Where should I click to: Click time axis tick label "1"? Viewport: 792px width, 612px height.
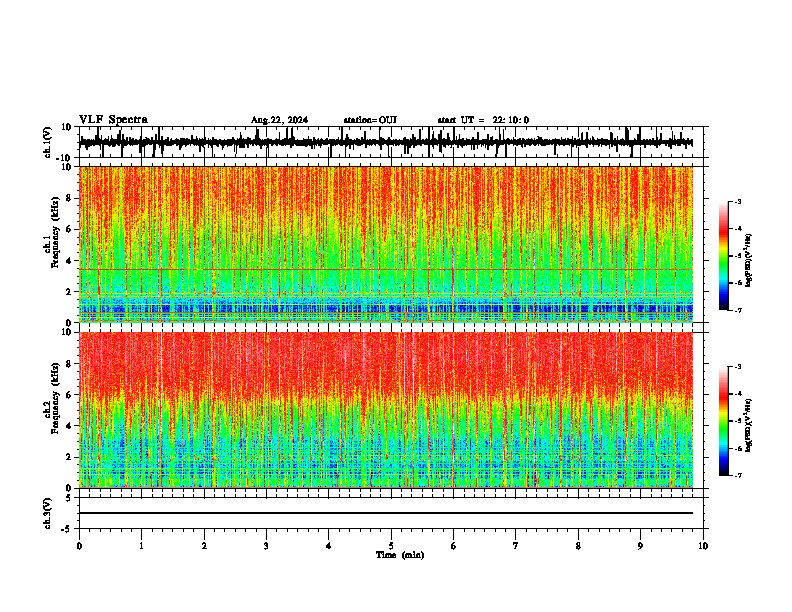(141, 546)
